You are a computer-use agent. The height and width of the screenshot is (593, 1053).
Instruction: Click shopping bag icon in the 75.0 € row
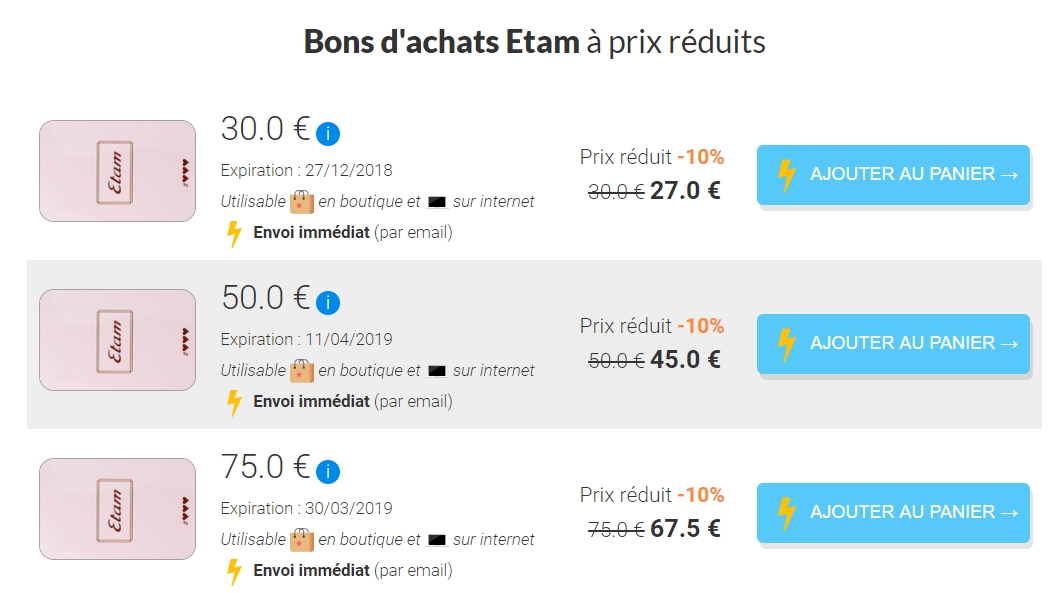302,539
